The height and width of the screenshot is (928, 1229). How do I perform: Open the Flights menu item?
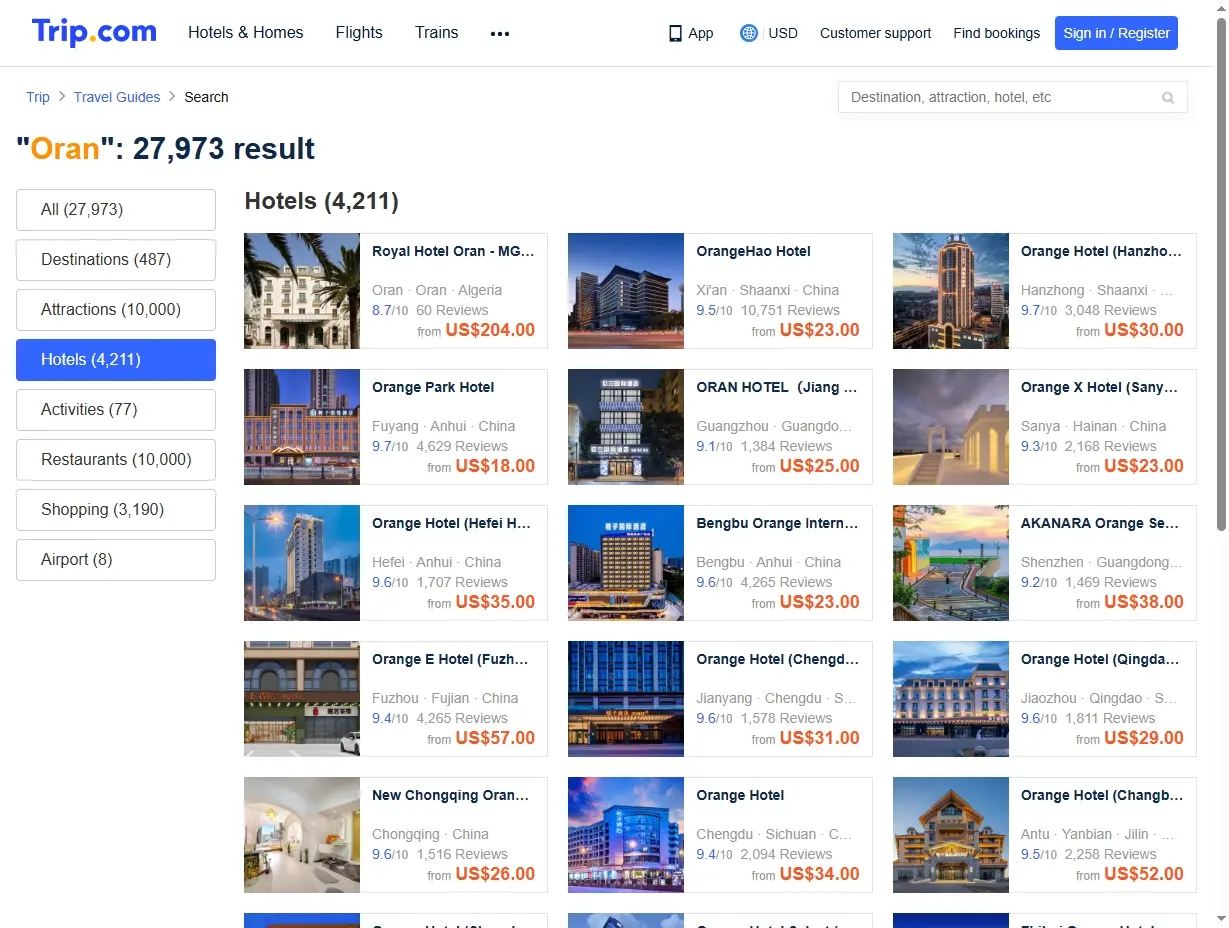click(x=359, y=32)
